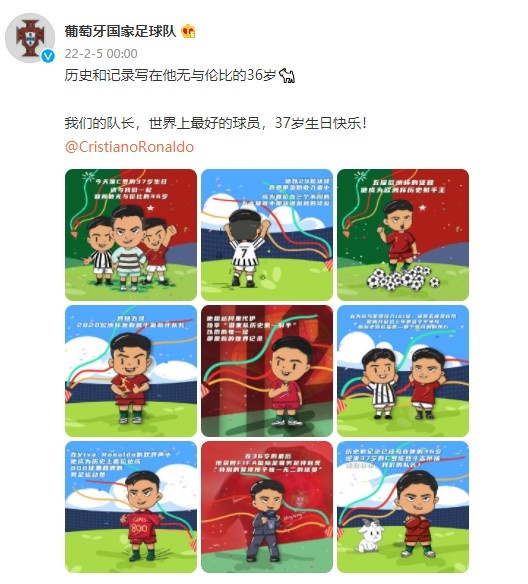Open the three Ronaldos birthday image

pos(131,235)
